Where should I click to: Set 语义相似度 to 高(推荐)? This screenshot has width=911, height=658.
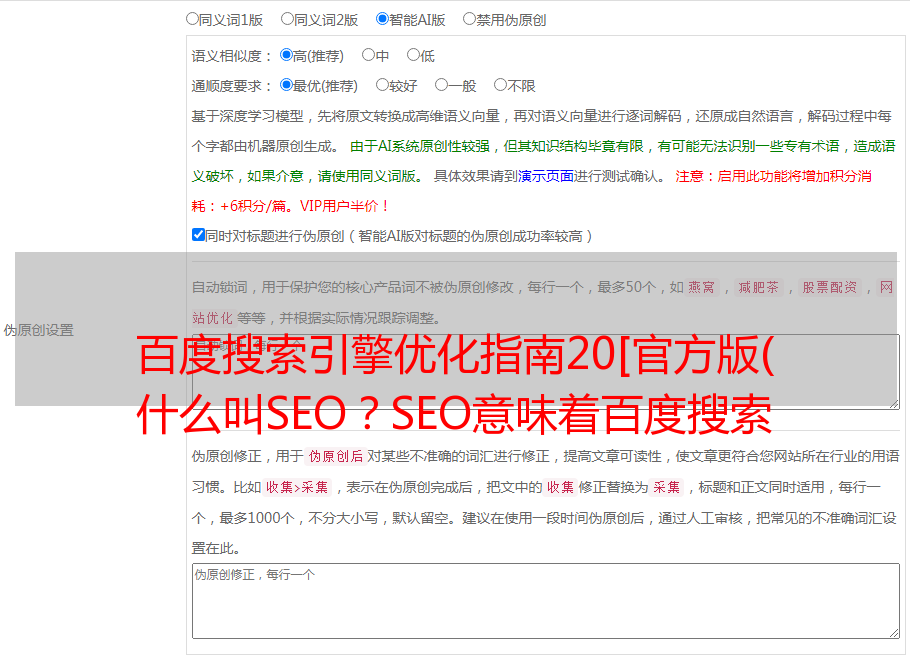click(286, 55)
